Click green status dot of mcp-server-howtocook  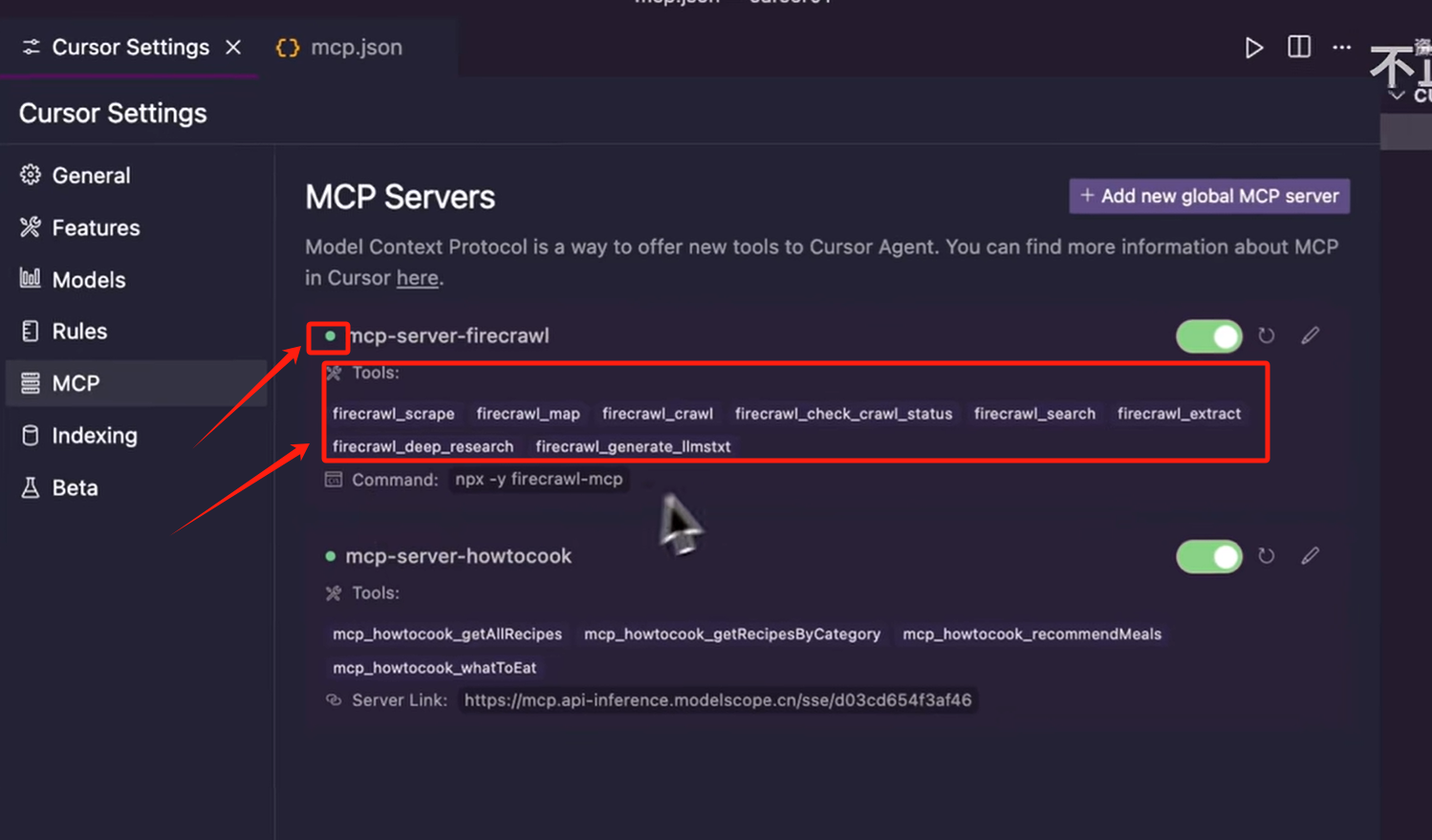[x=331, y=556]
